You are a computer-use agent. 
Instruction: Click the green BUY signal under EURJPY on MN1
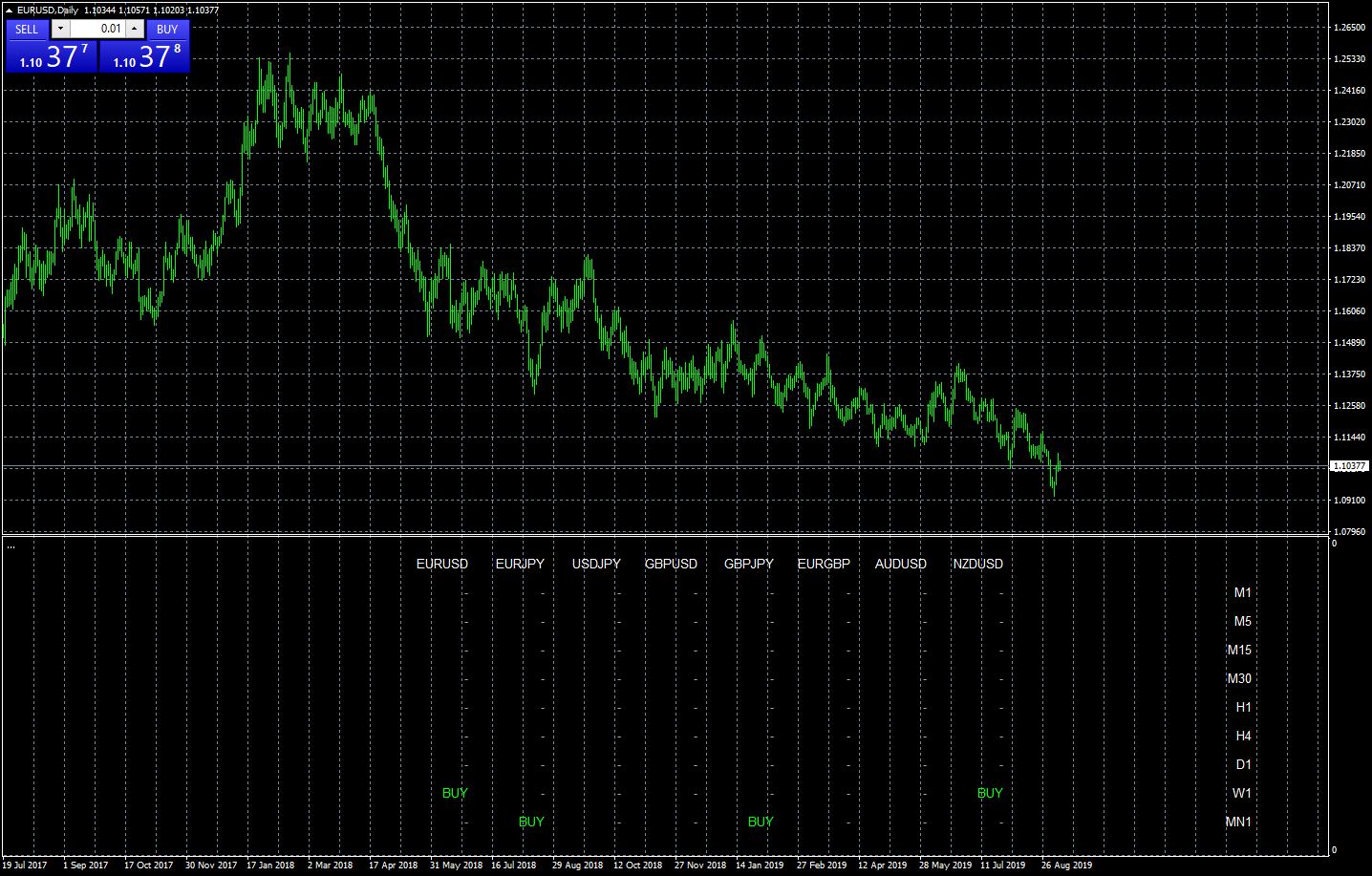(531, 822)
